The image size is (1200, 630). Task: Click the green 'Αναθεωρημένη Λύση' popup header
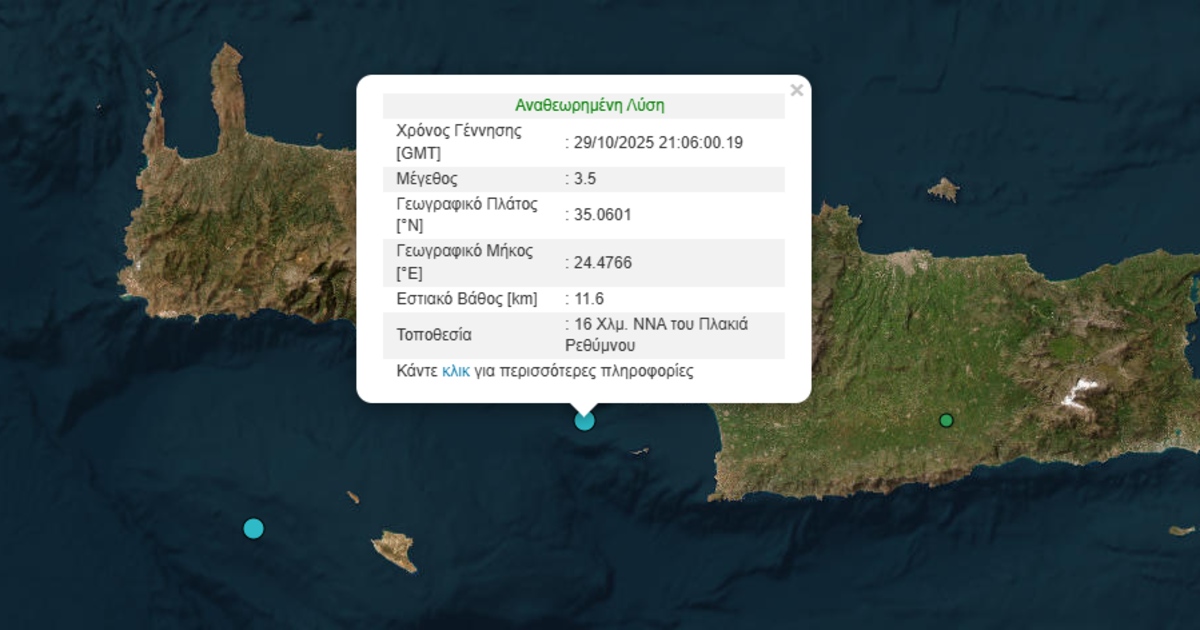point(589,105)
